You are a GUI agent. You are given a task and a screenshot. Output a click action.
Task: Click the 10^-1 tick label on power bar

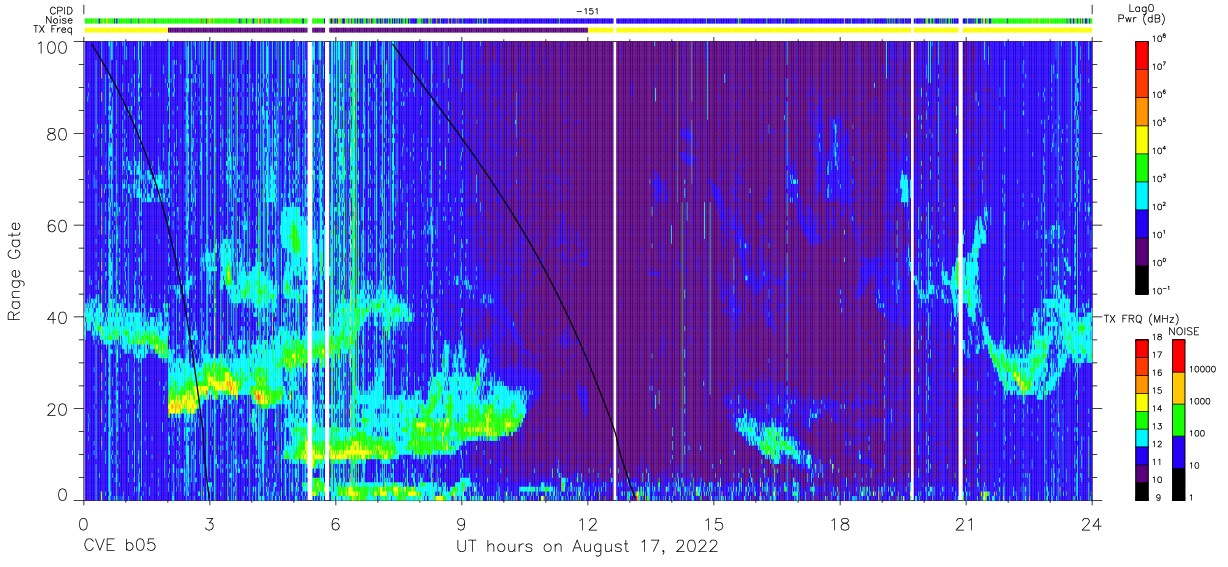[1160, 289]
